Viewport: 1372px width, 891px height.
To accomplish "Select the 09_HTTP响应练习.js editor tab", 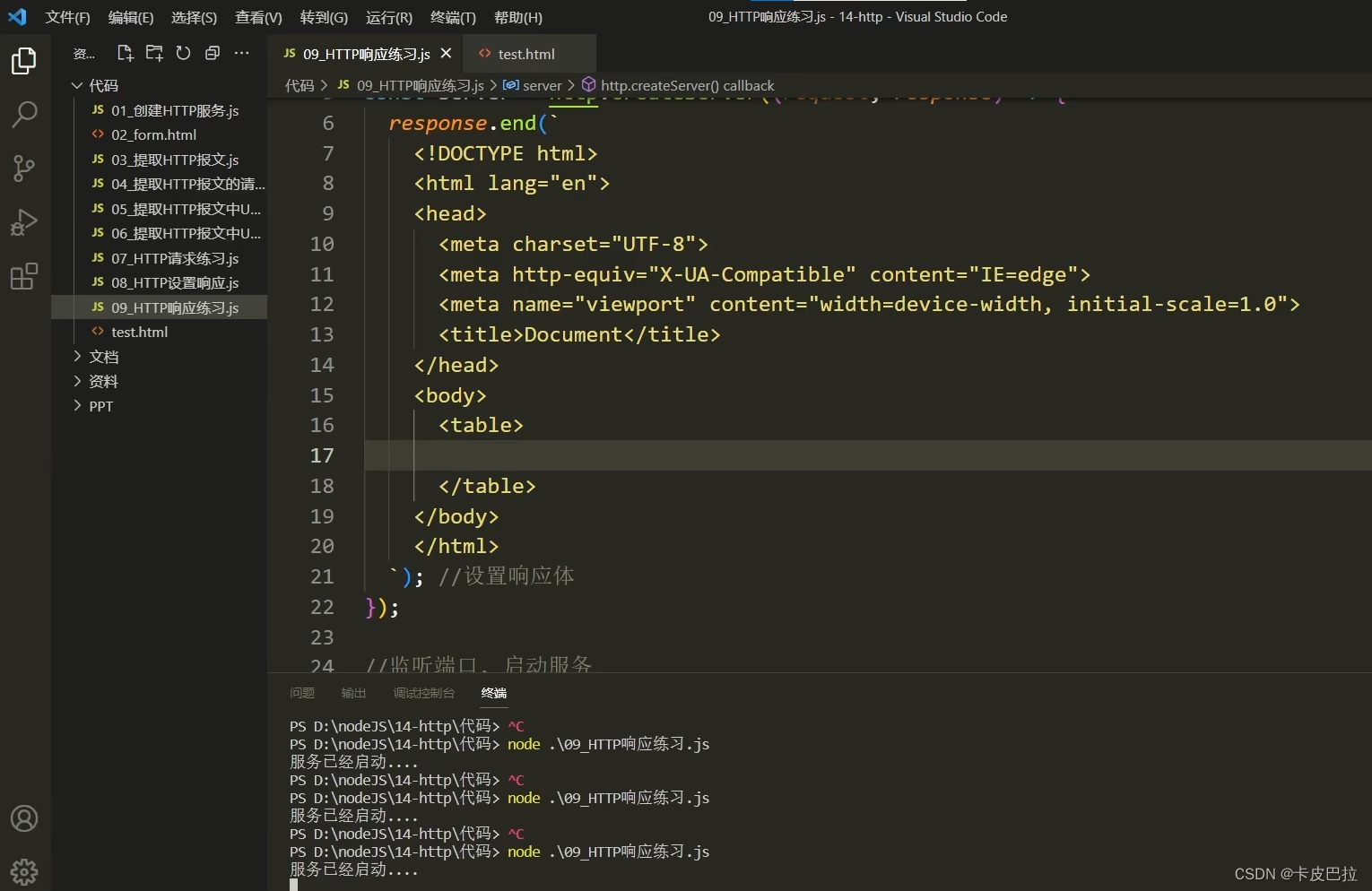I will [366, 54].
